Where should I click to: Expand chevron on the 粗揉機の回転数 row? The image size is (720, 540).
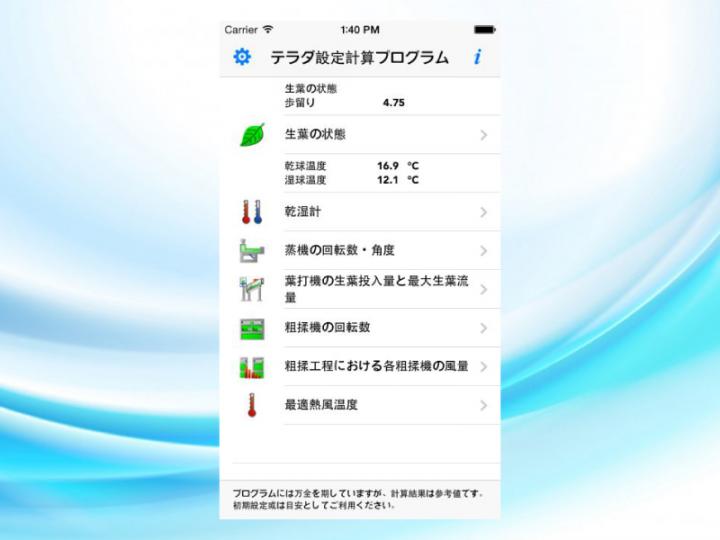[x=483, y=328]
